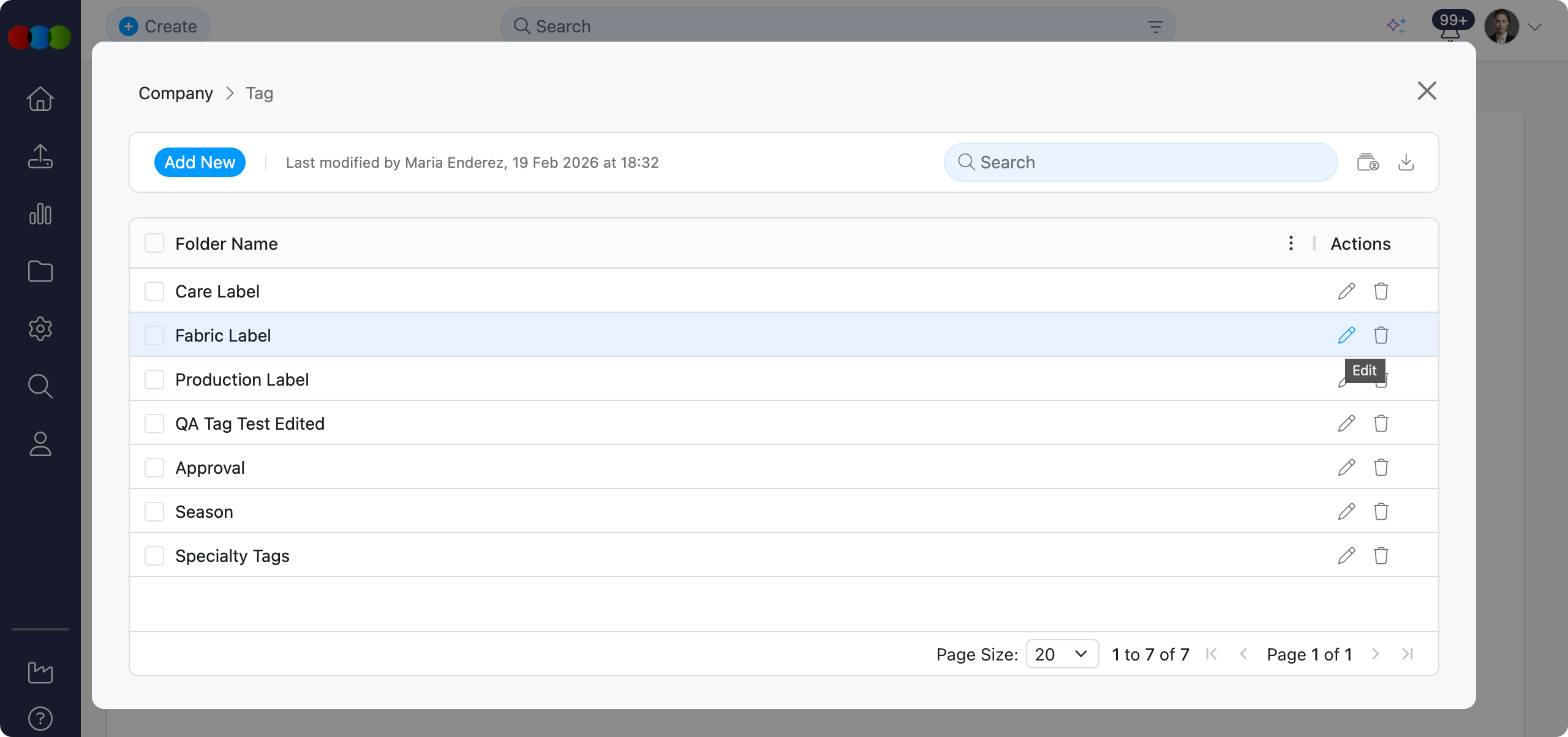1568x737 pixels.
Task: Delete the Care Label folder
Action: coord(1381,291)
